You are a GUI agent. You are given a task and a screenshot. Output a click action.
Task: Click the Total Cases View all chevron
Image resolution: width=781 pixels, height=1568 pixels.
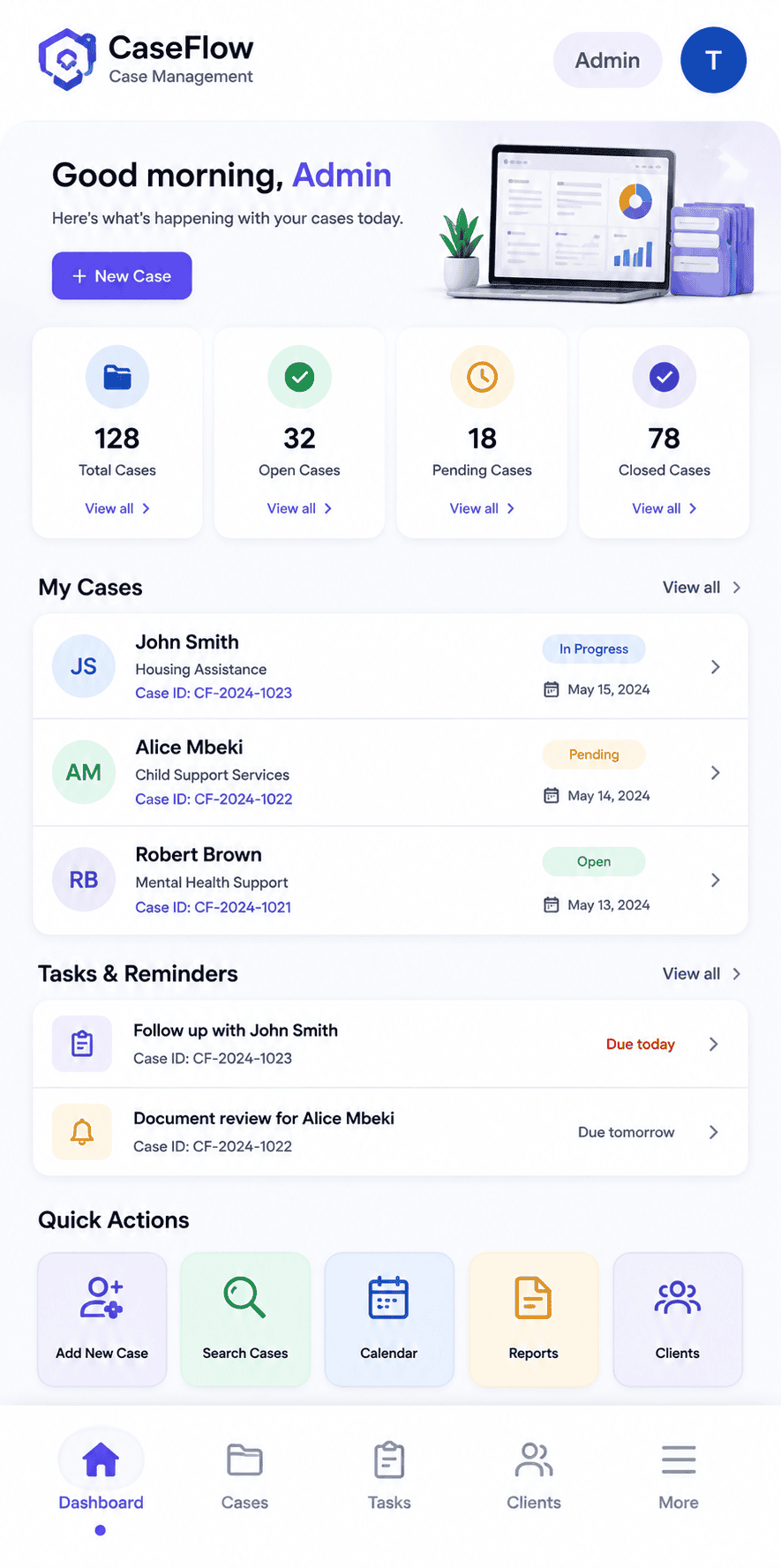(x=146, y=508)
